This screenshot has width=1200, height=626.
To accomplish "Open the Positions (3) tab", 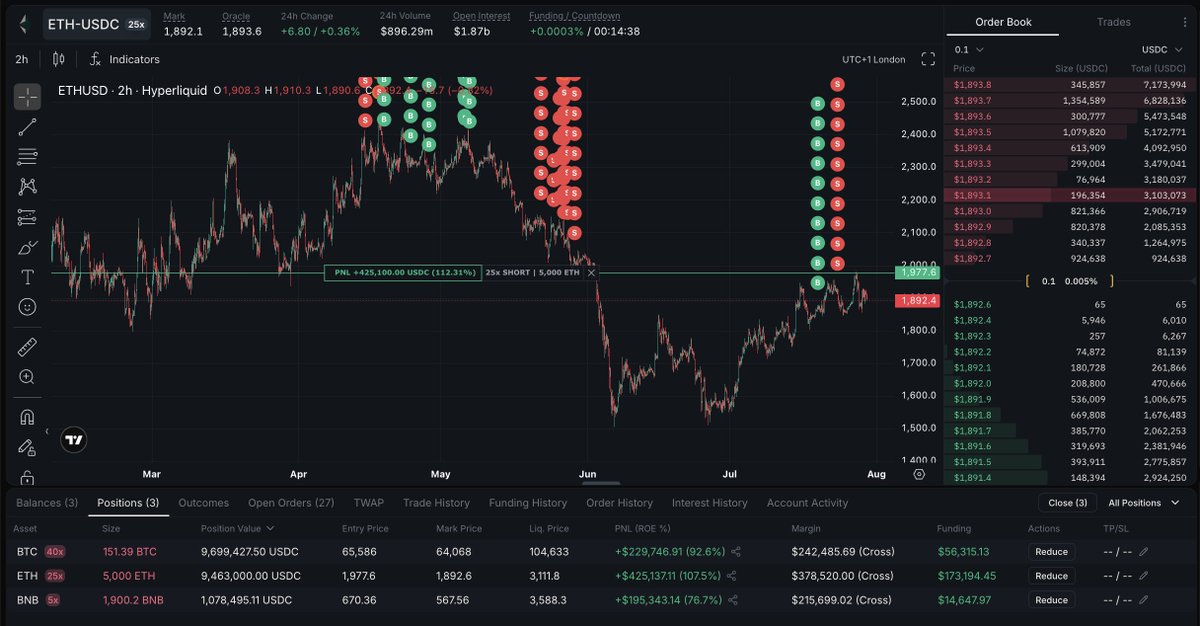I will (128, 503).
